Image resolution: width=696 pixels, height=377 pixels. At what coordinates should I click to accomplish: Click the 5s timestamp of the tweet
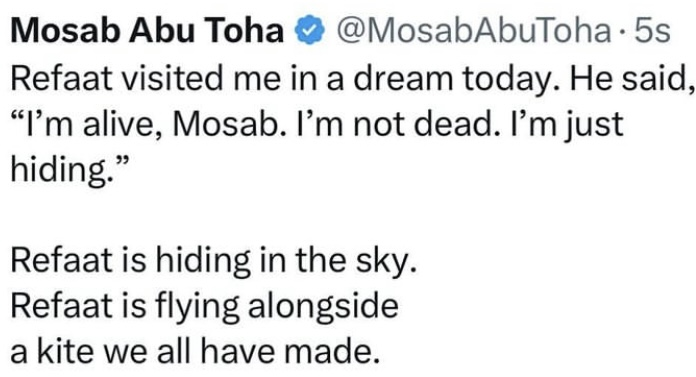tap(652, 31)
